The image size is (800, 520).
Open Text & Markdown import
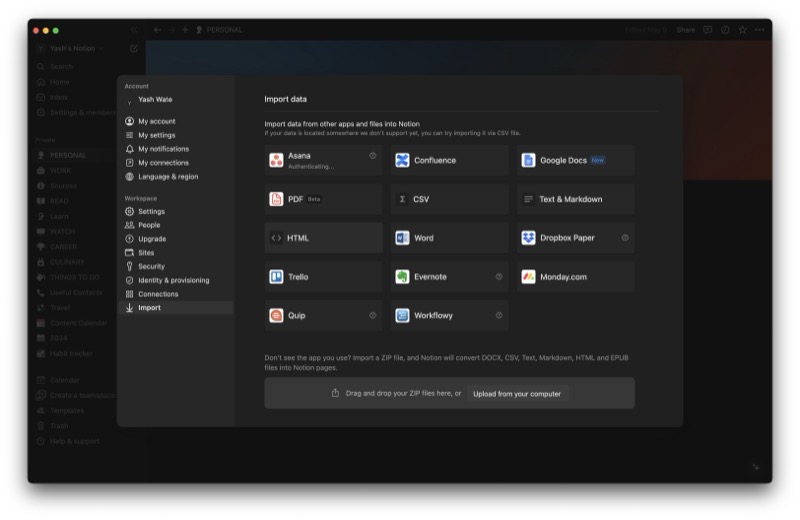coord(576,199)
